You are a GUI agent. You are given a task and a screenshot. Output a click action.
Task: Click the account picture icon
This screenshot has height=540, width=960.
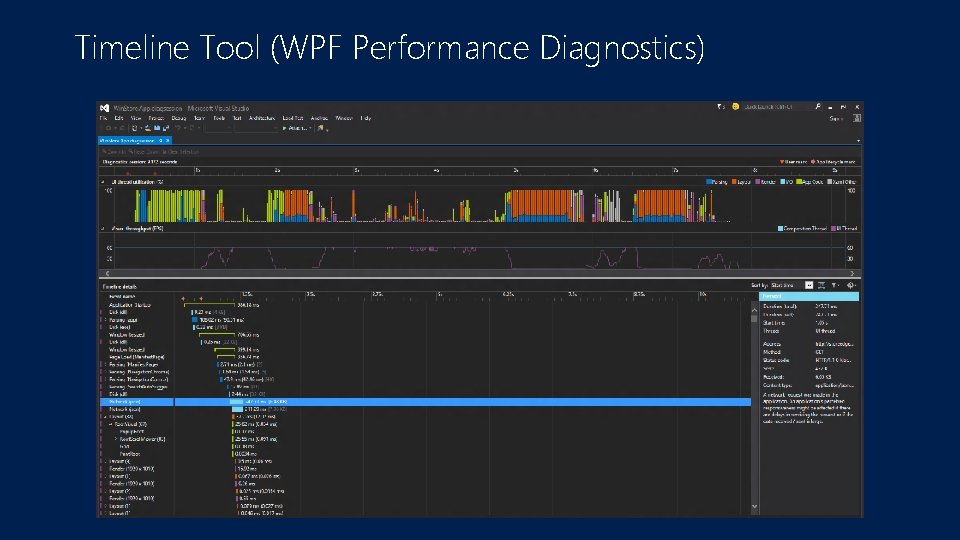tap(857, 118)
